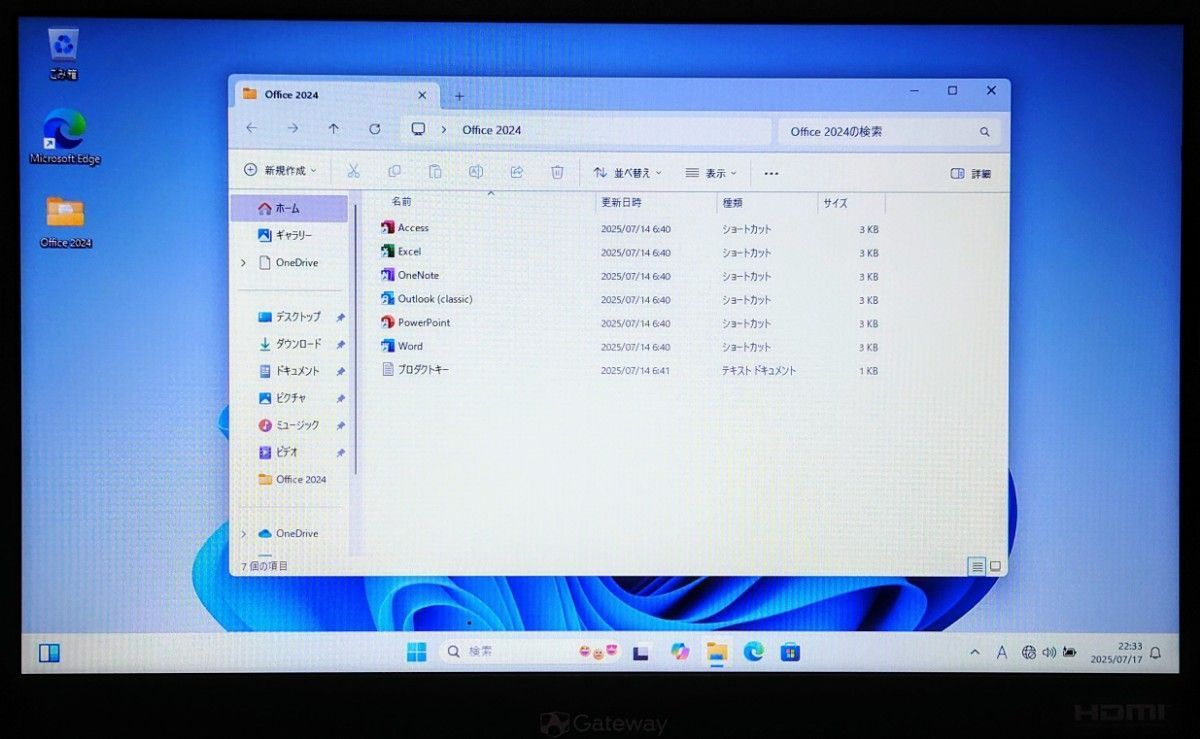1200x739 pixels.
Task: Toggle the 詳細 details pane
Action: pyautogui.click(x=967, y=173)
